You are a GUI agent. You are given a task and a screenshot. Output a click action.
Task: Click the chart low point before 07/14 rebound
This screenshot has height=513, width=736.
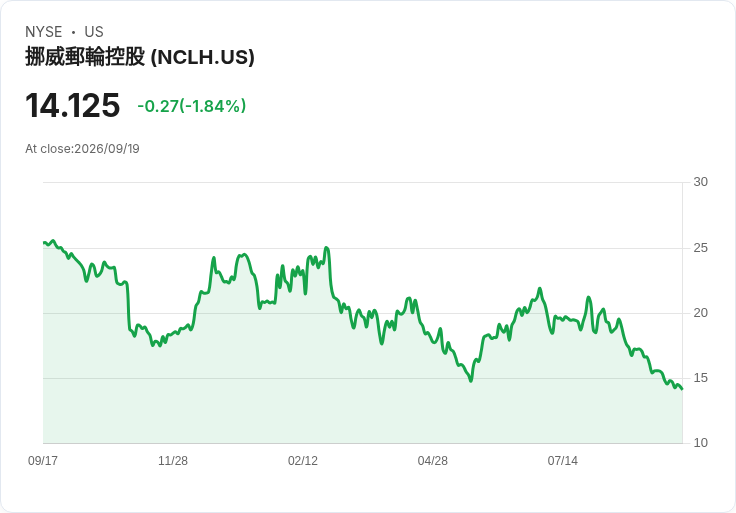click(x=471, y=381)
